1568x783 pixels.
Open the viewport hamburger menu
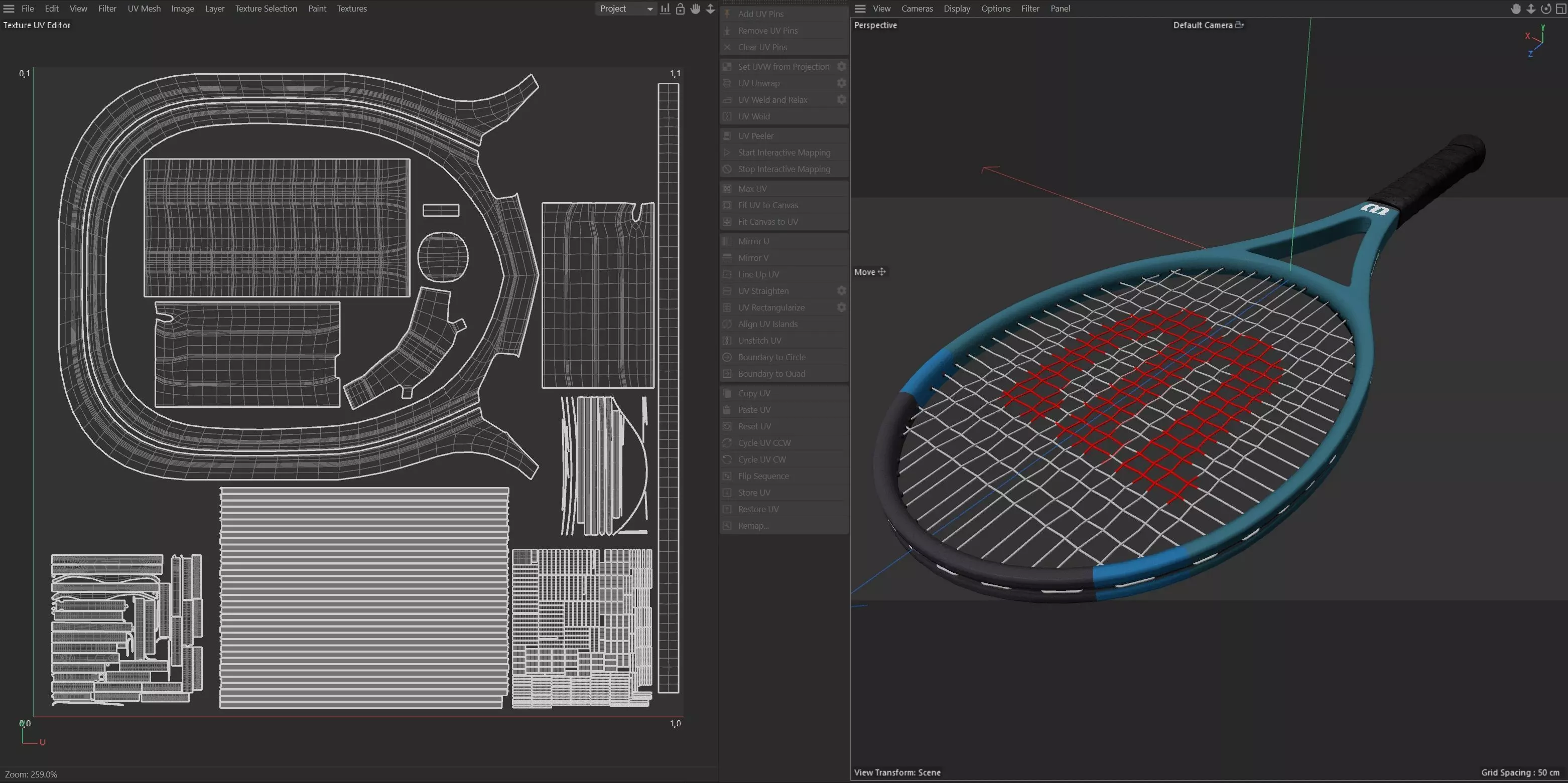pos(860,9)
